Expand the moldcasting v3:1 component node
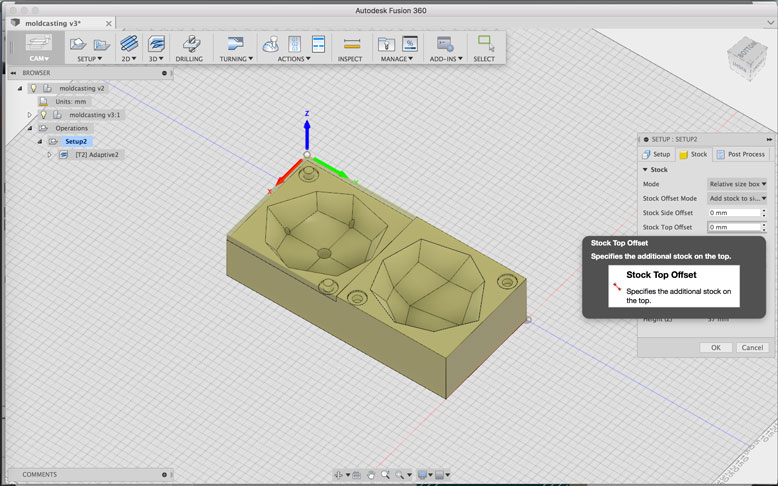This screenshot has height=486, width=778. [x=29, y=115]
